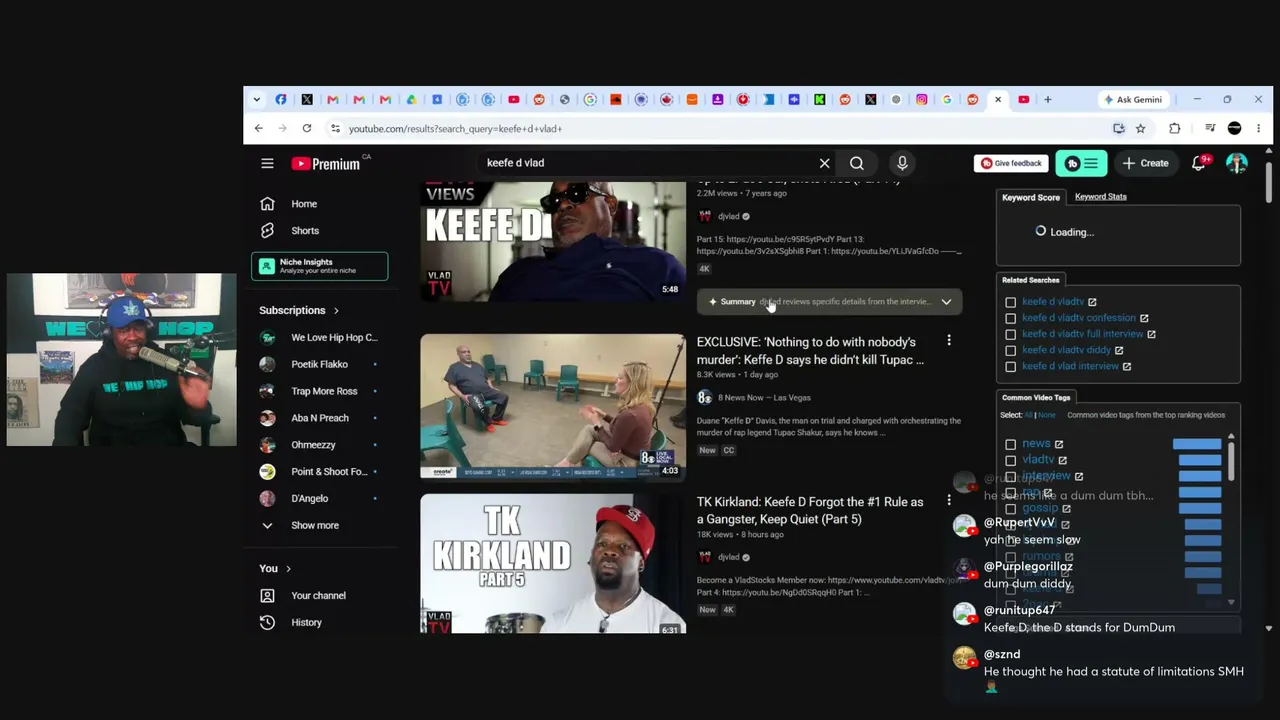
Task: Select None for common video tags
Action: tap(1046, 415)
